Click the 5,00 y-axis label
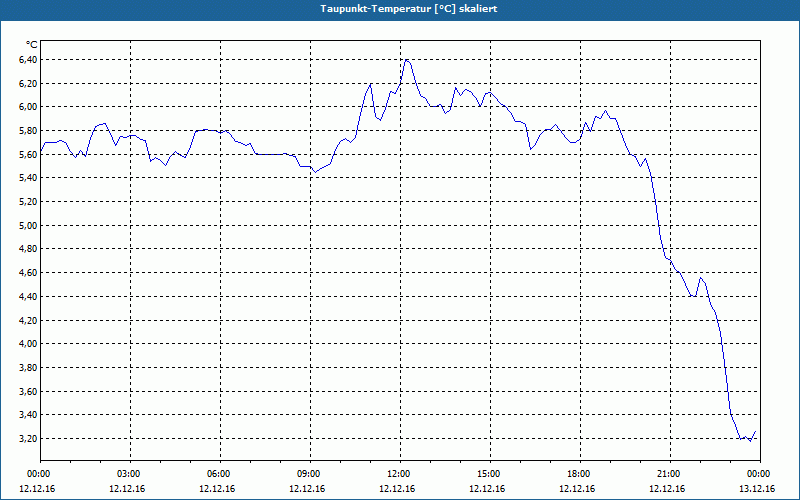This screenshot has height=500, width=800. pos(29,225)
